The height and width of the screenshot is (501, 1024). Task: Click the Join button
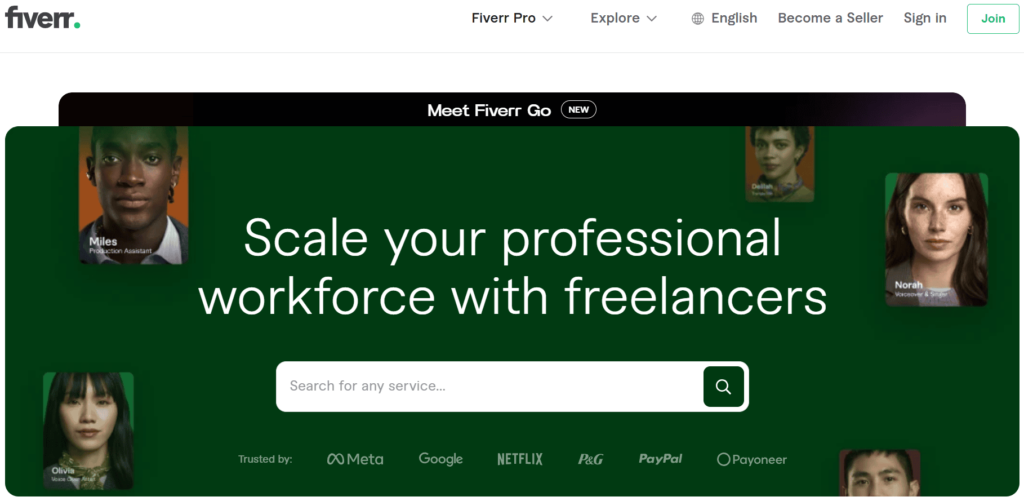(x=993, y=18)
